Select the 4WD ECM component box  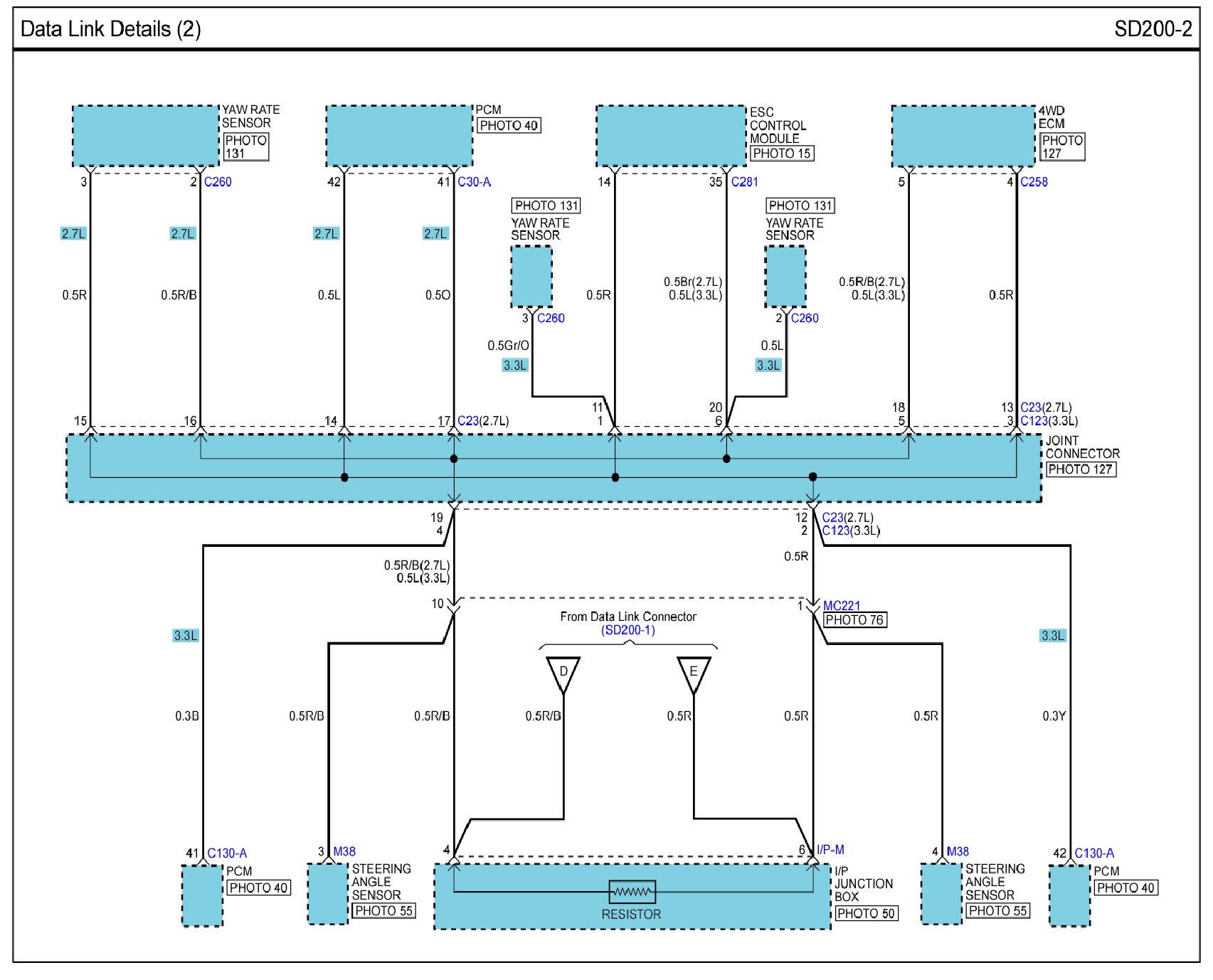(963, 136)
